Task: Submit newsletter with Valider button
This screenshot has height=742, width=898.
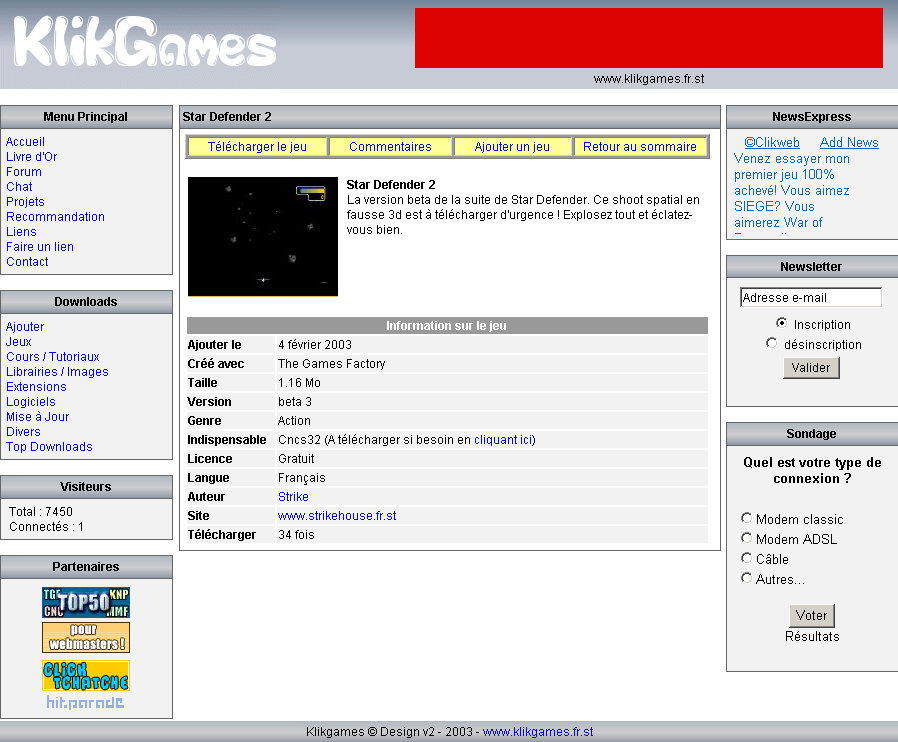Action: tap(811, 368)
